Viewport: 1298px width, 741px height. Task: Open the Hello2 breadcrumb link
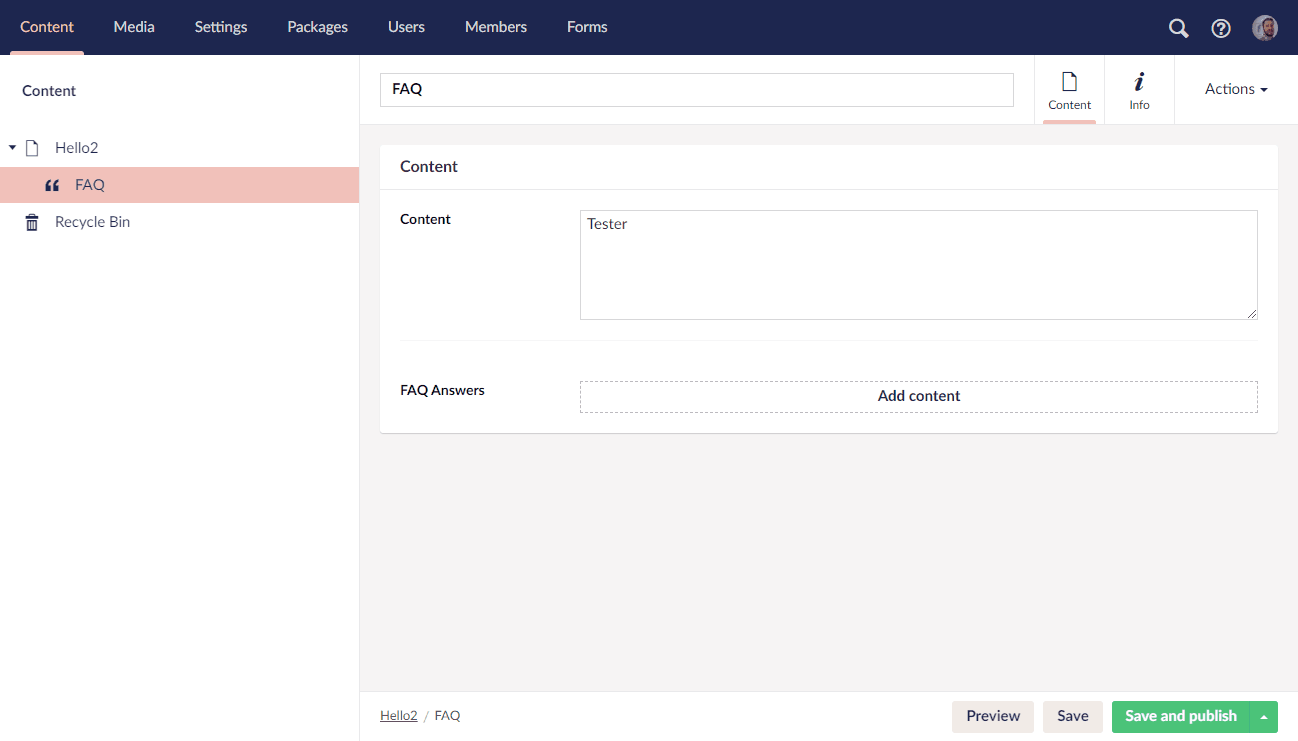pyautogui.click(x=398, y=715)
